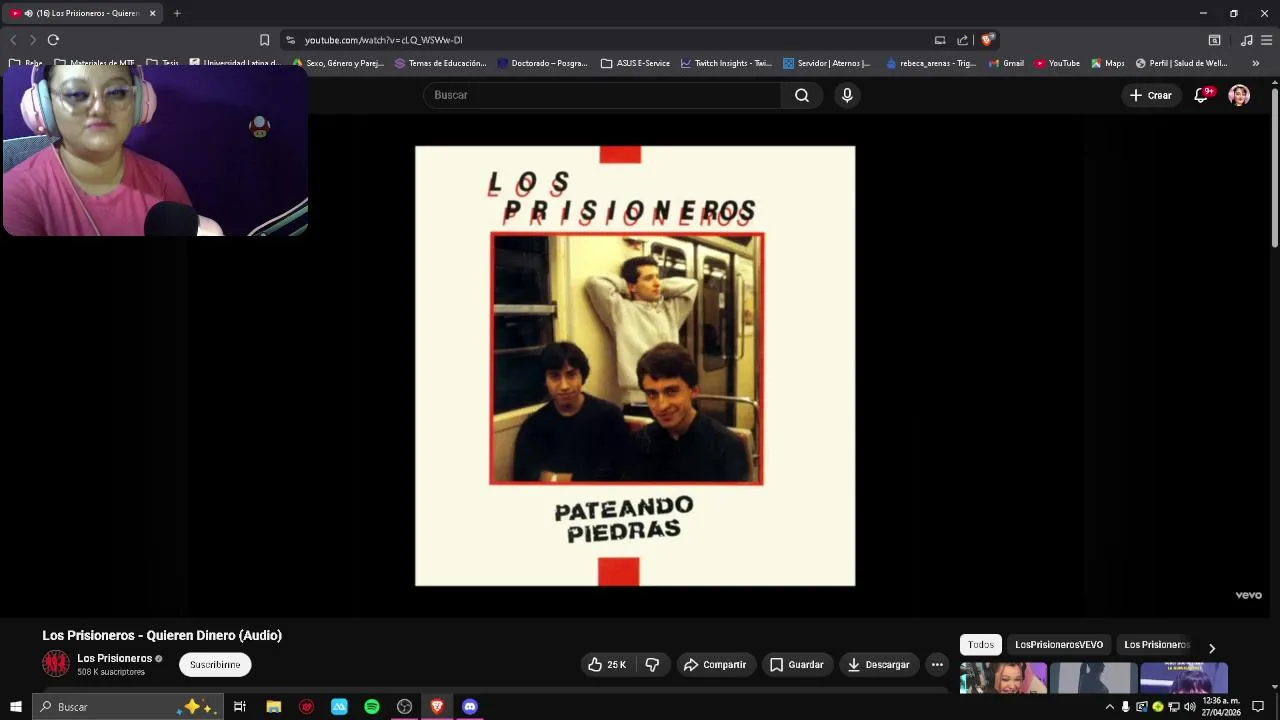Open the Windows notification center icon
1280x720 pixels.
point(1258,707)
